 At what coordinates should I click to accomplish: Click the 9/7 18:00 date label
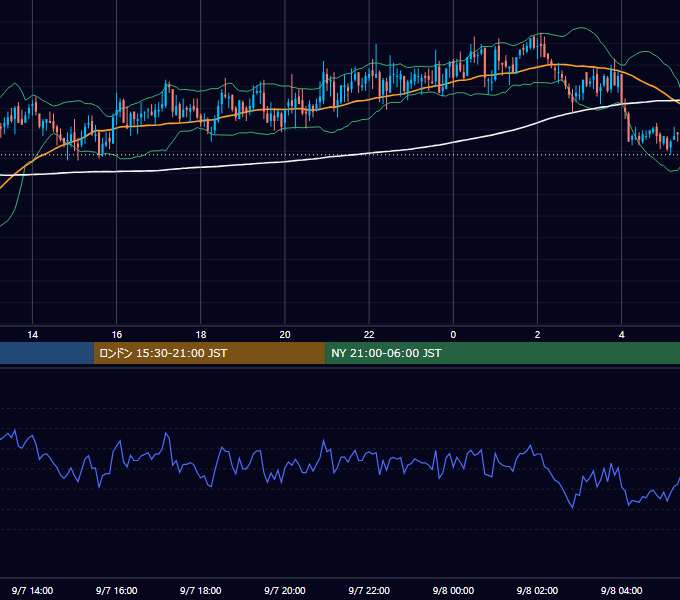(201, 590)
